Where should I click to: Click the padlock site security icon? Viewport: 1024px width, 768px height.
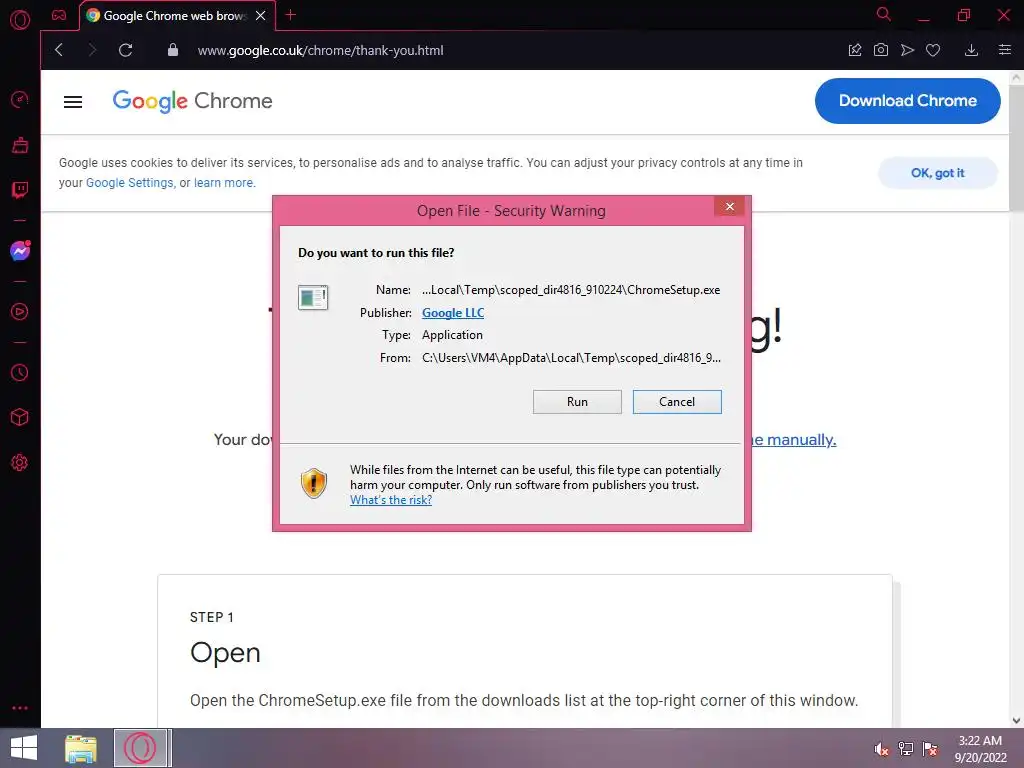[x=172, y=50]
